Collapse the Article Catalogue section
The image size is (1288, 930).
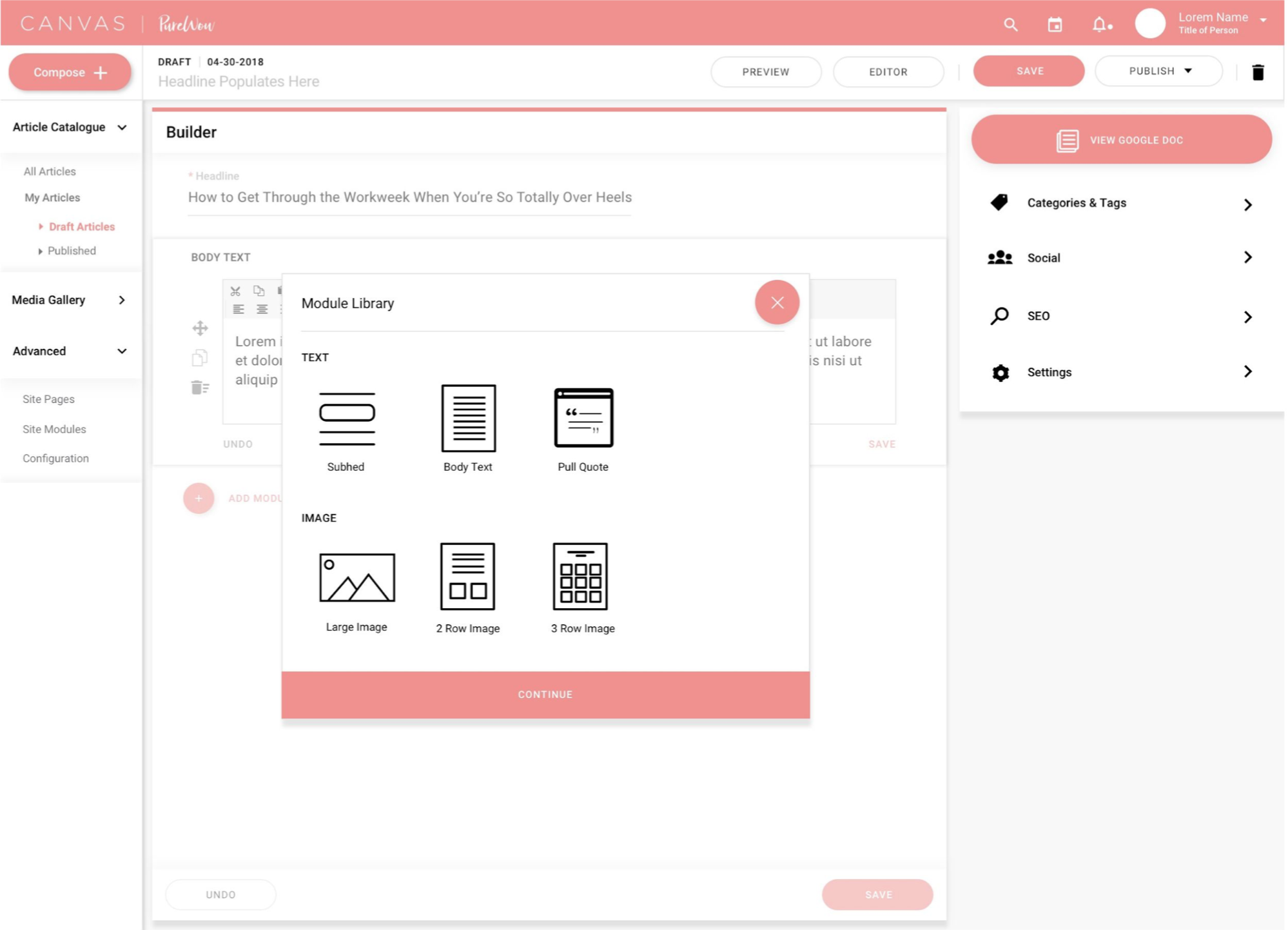[122, 127]
